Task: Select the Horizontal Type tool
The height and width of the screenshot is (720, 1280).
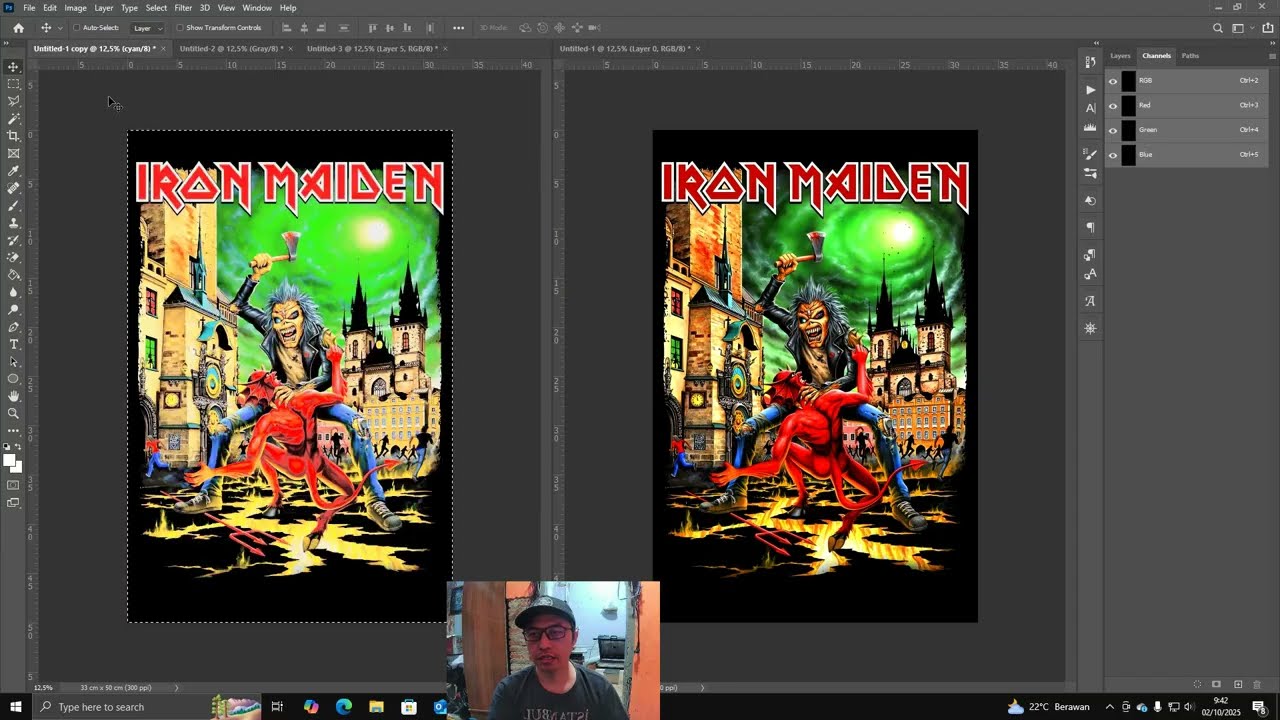Action: 13,344
